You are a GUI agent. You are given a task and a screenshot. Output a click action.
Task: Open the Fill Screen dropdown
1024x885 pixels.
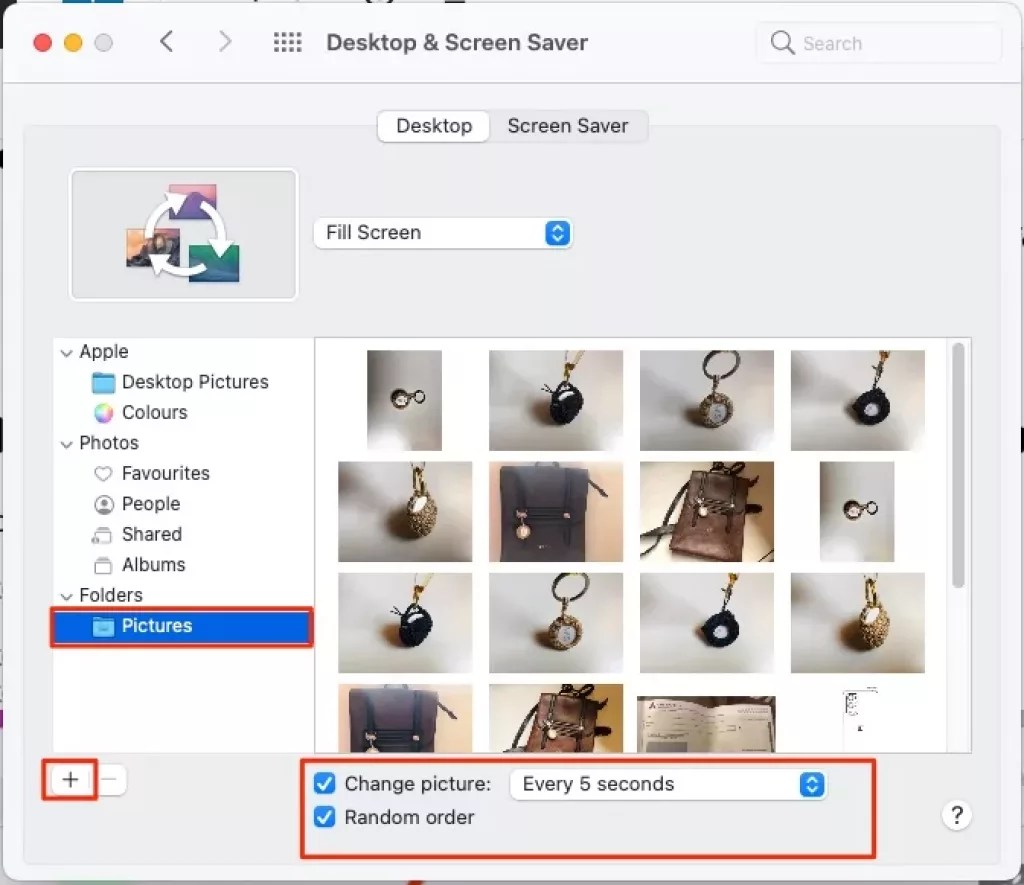coord(443,232)
